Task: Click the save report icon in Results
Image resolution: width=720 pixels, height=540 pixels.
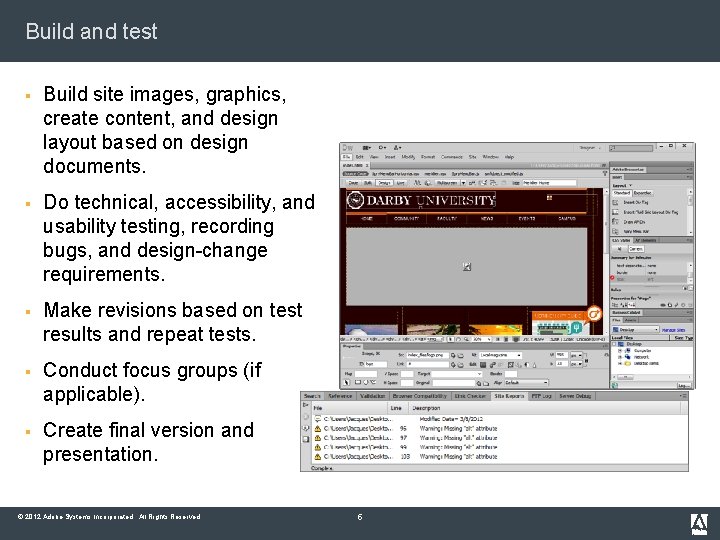Action: [x=306, y=439]
